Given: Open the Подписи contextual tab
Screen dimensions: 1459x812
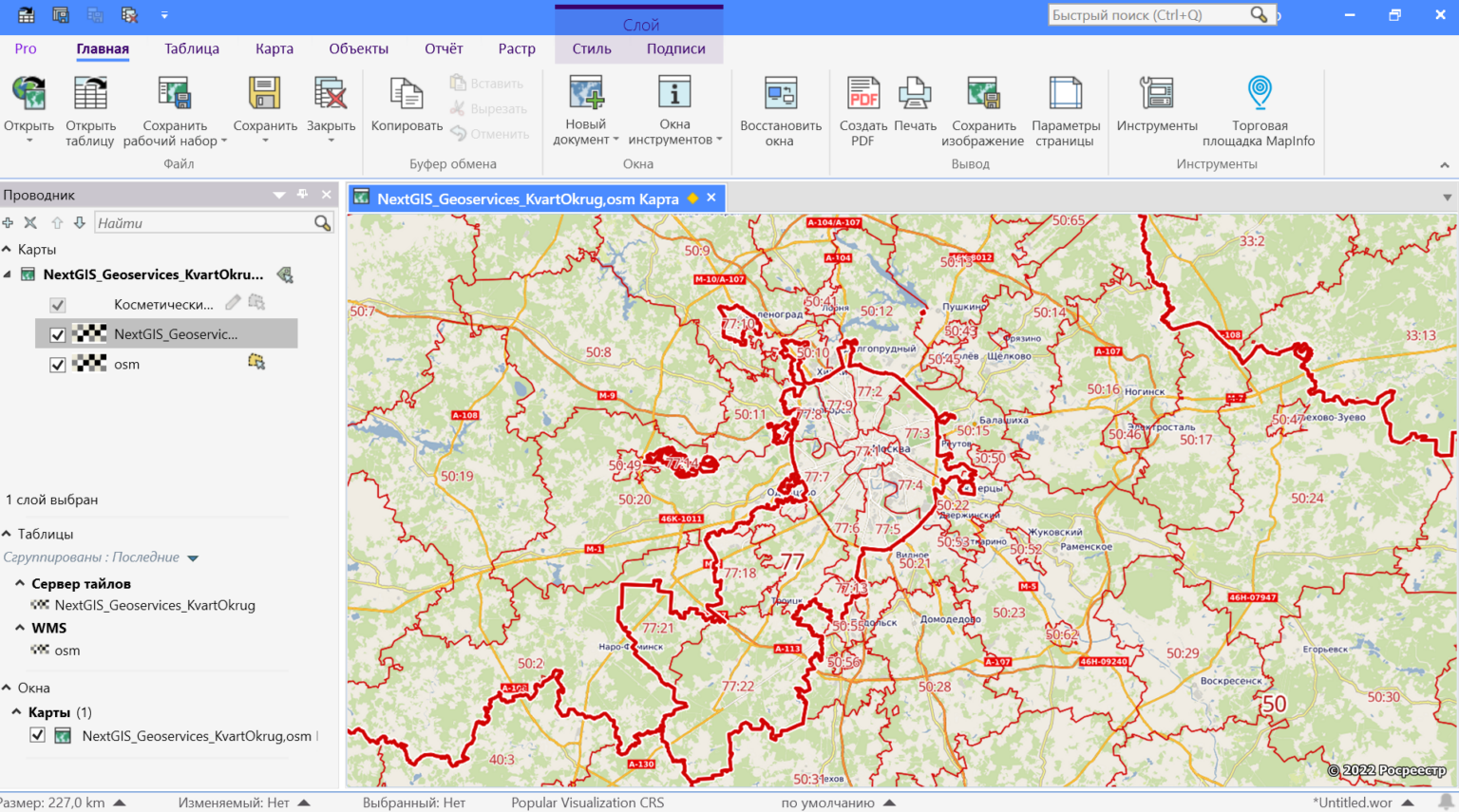Looking at the screenshot, I should [675, 48].
